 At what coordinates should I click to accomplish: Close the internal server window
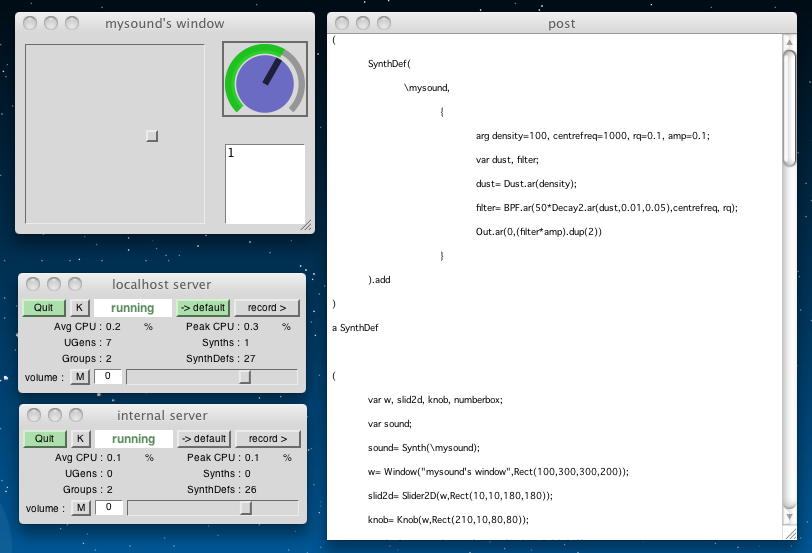point(34,415)
